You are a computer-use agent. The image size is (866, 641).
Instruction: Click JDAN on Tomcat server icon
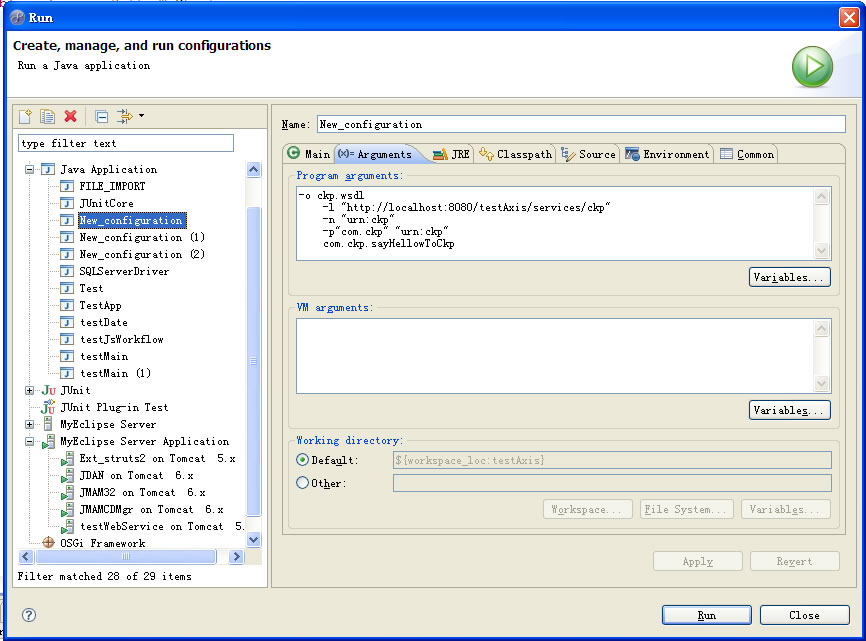click(x=67, y=475)
